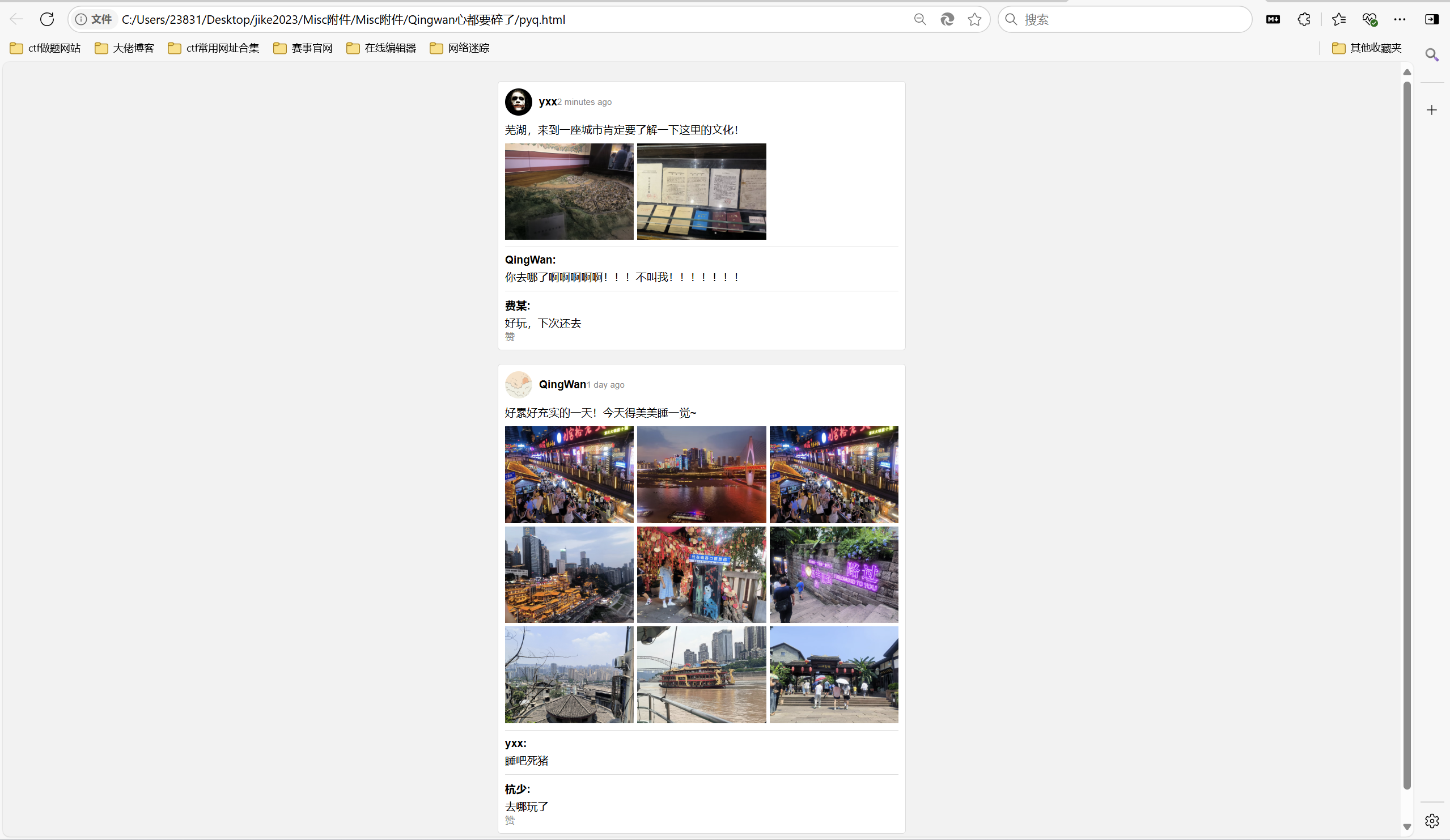Click 赞 under yxx's post
This screenshot has width=1450, height=840.
click(510, 337)
